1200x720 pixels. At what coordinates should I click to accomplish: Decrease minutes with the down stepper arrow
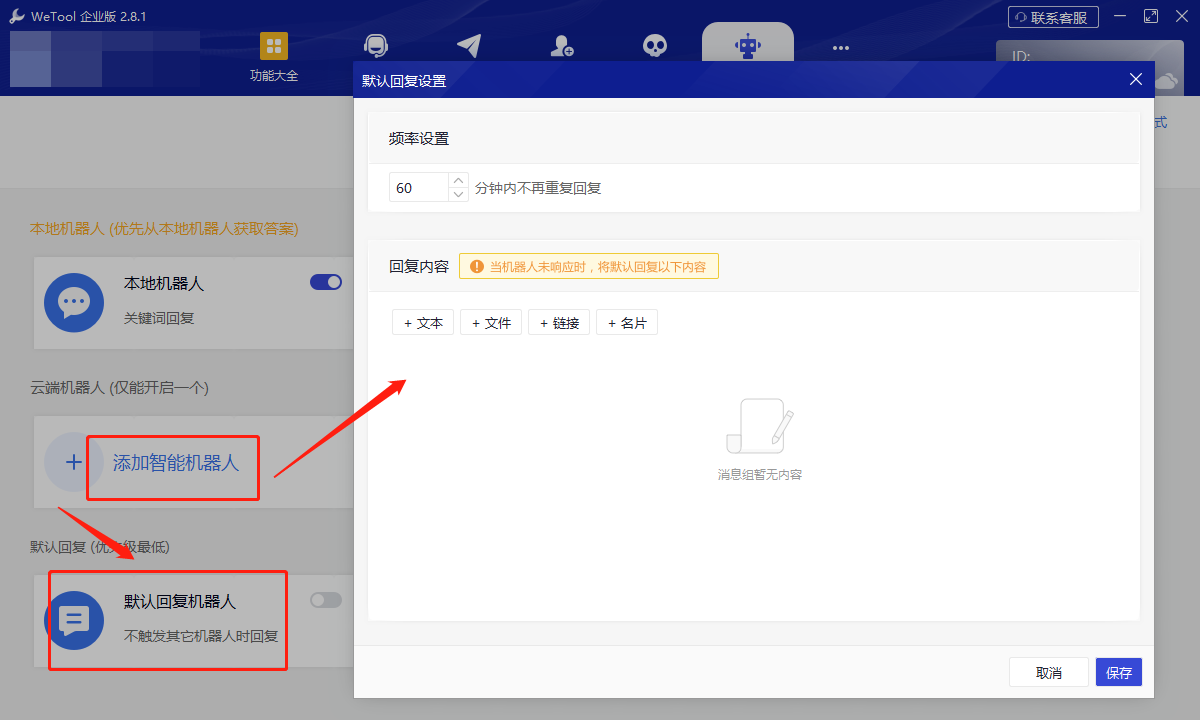pyautogui.click(x=458, y=194)
